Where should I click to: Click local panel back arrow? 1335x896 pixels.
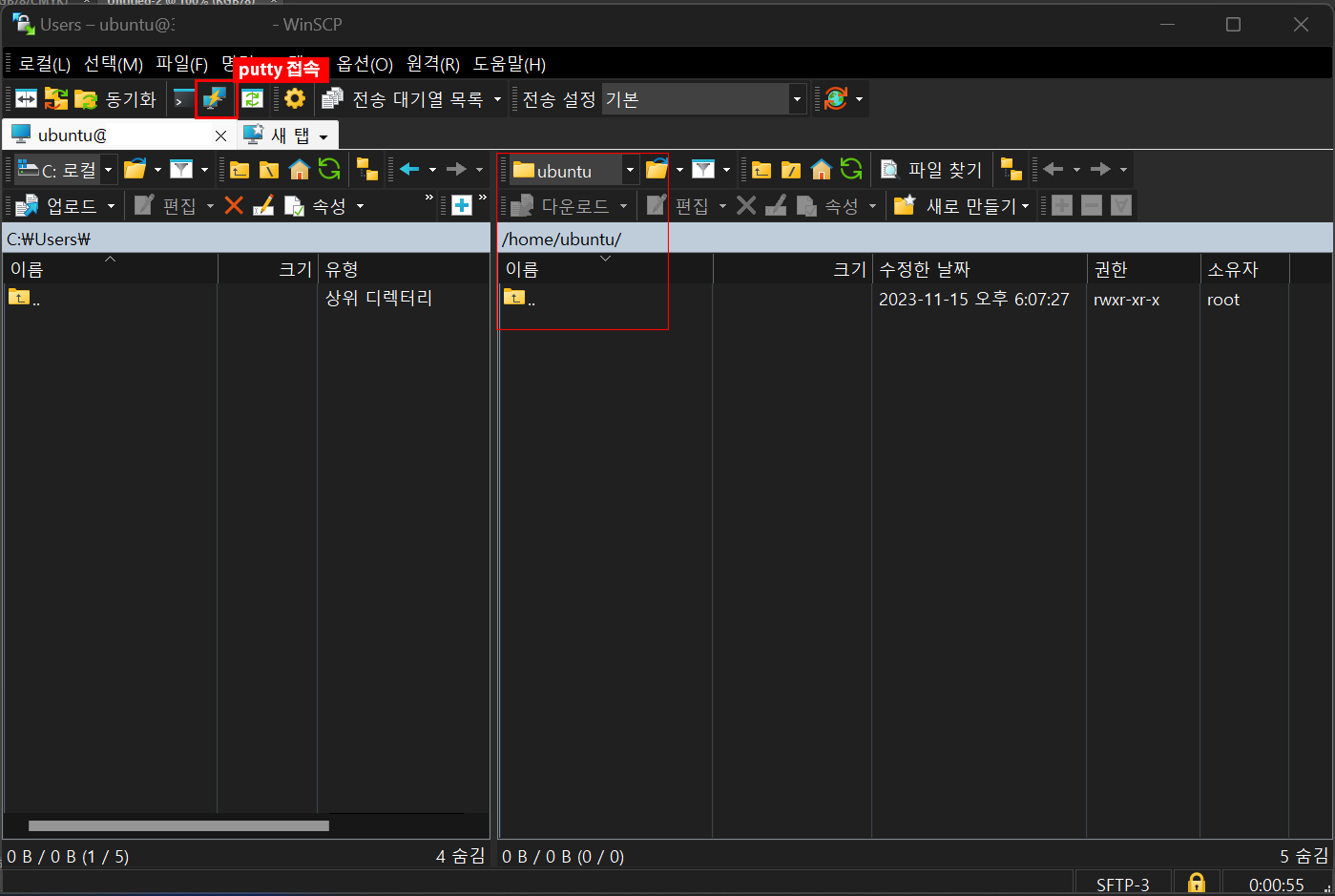(410, 170)
